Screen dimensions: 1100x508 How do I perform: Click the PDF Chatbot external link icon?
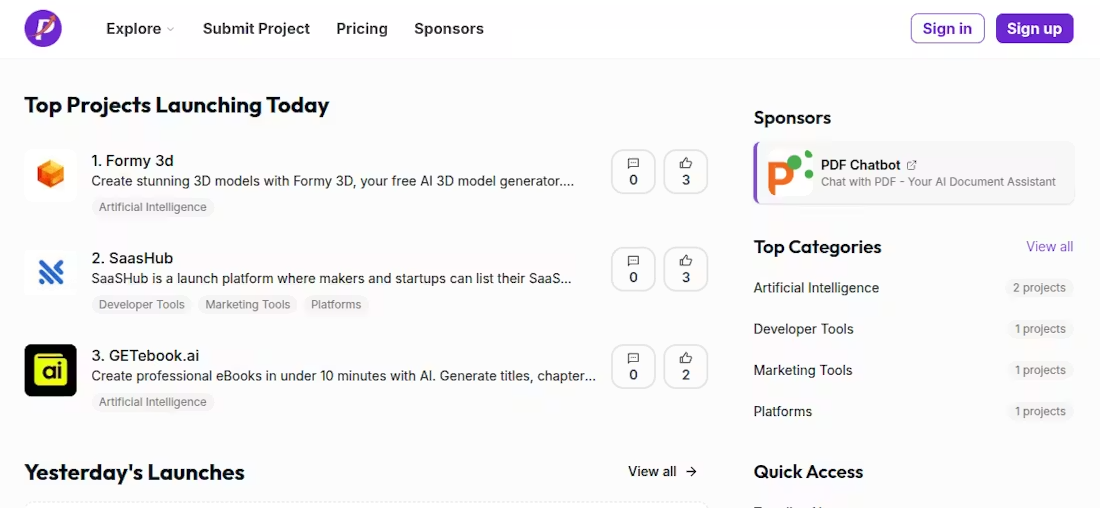tap(911, 165)
